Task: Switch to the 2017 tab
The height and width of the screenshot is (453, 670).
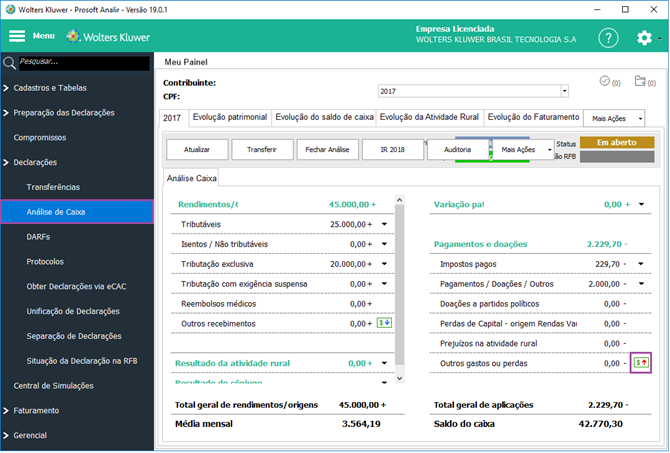Action: 172,118
